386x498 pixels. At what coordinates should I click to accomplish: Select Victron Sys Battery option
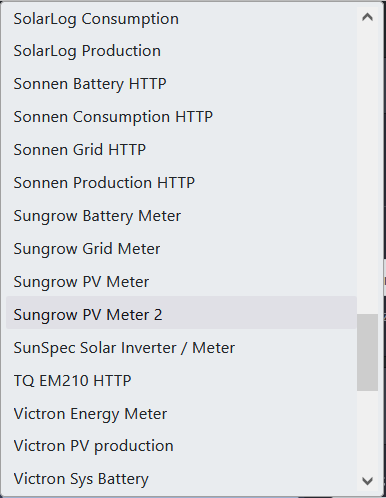[181, 479]
